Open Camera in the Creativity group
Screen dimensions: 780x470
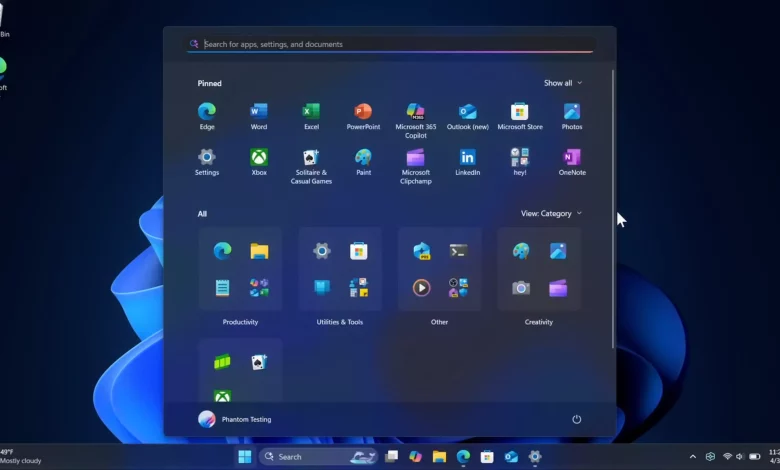(521, 287)
